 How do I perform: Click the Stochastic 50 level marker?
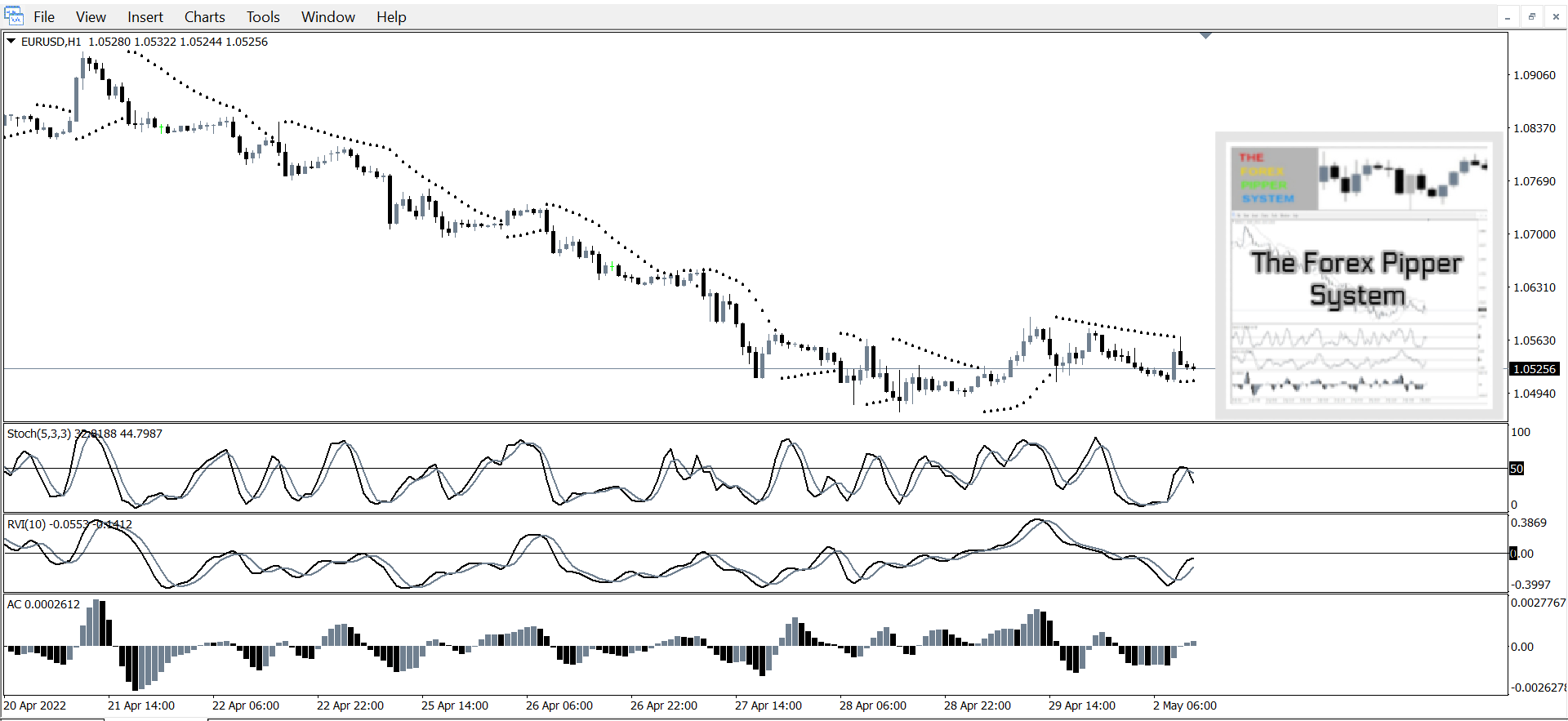[1517, 469]
